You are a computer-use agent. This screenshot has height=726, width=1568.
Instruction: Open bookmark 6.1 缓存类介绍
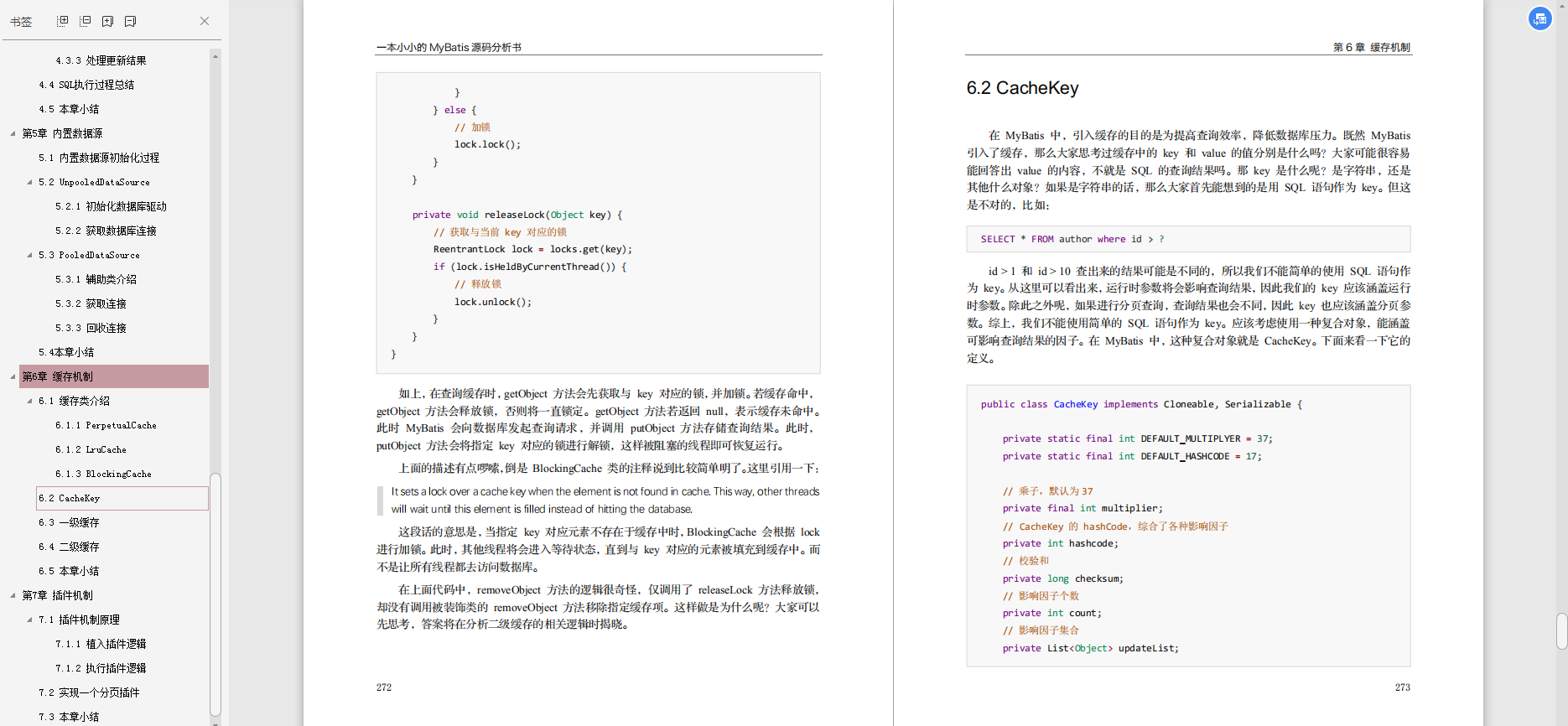click(74, 401)
